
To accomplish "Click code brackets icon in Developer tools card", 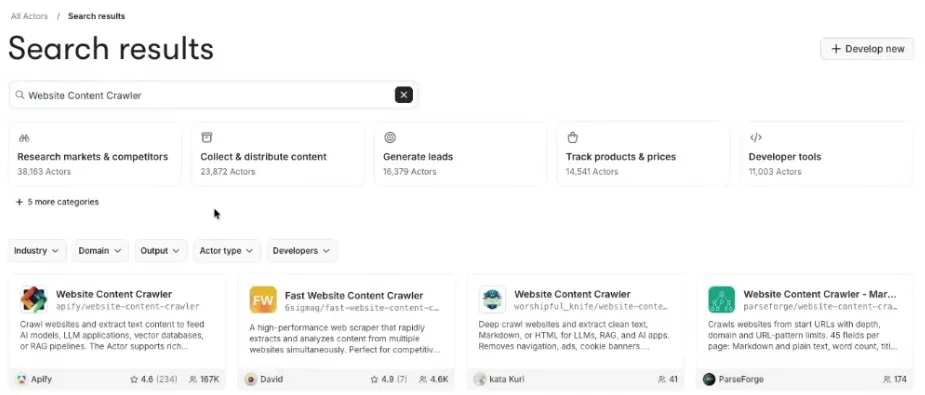I will click(x=756, y=137).
